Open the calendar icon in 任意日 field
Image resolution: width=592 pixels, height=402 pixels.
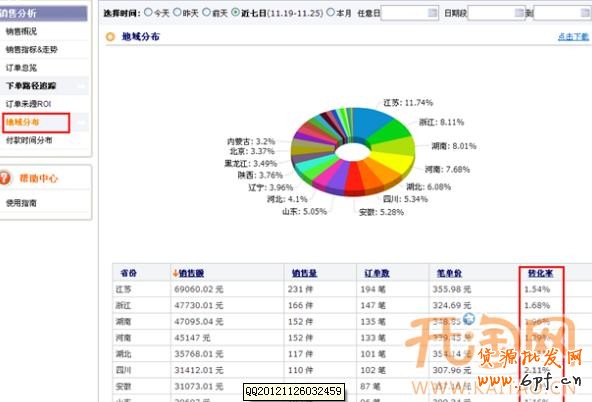(x=432, y=13)
